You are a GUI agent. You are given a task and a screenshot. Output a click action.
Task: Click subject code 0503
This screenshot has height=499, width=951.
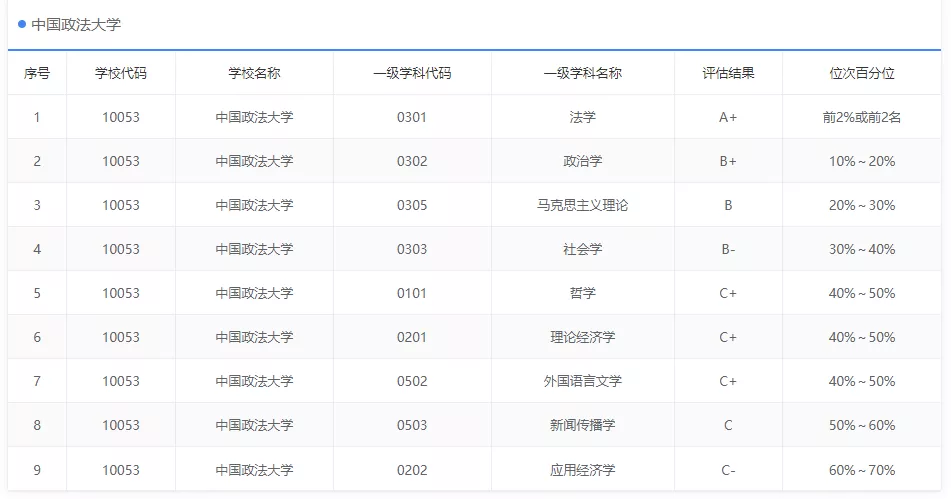tap(412, 425)
